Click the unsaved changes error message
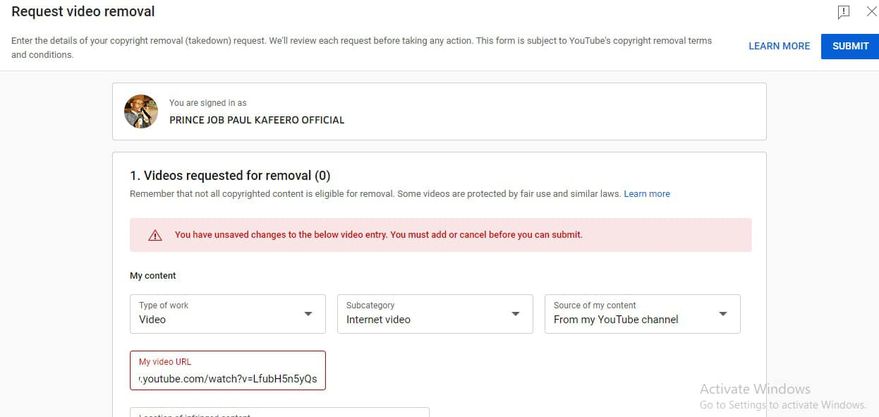Screen dimensions: 879x417 click(x=378, y=235)
